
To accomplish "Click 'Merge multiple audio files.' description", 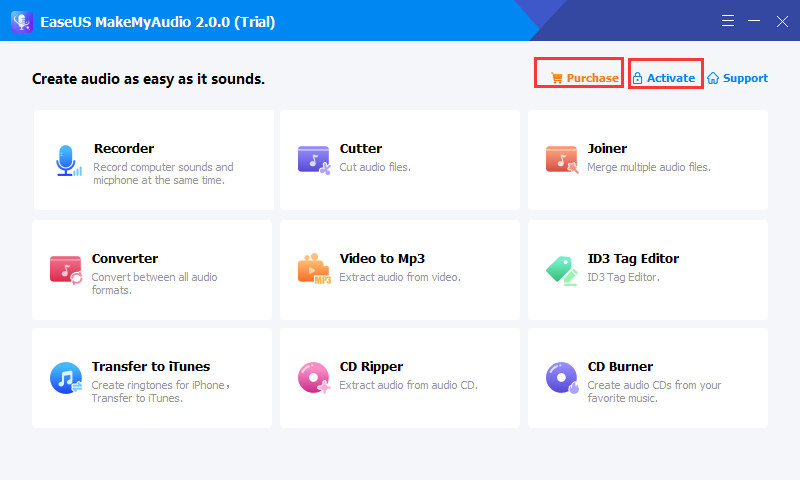I will (649, 167).
